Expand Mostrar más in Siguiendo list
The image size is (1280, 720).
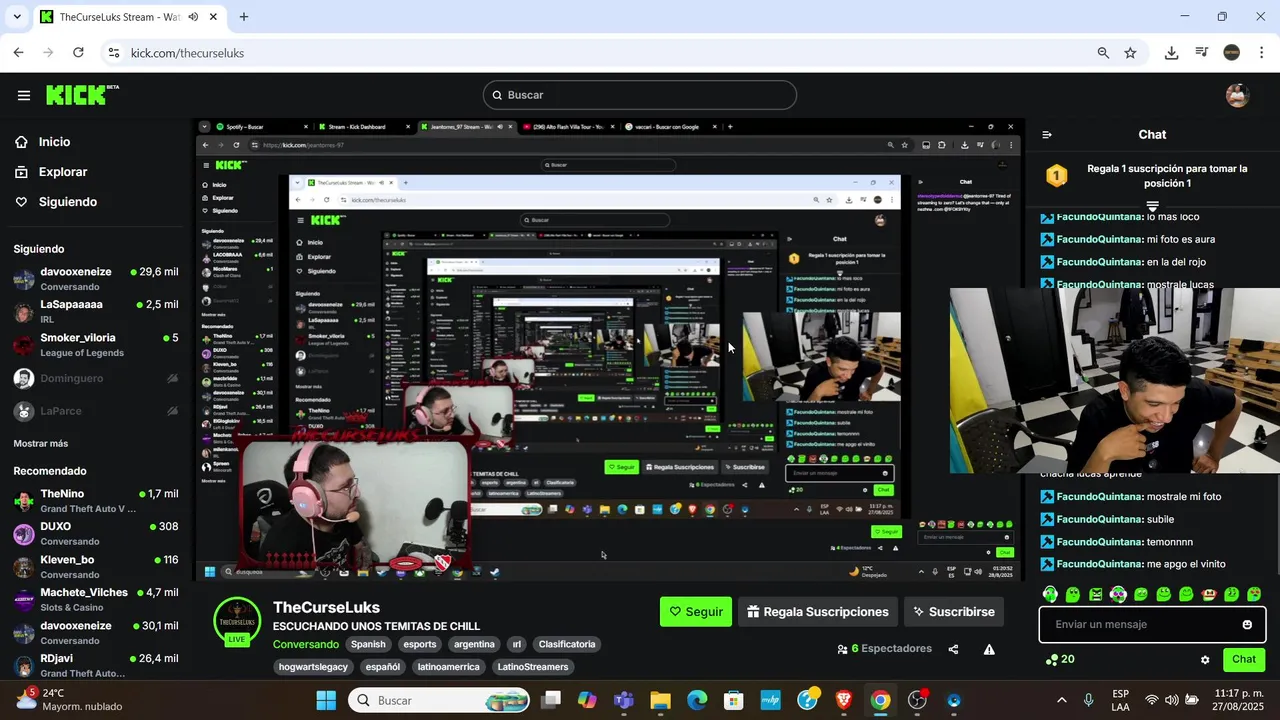41,443
